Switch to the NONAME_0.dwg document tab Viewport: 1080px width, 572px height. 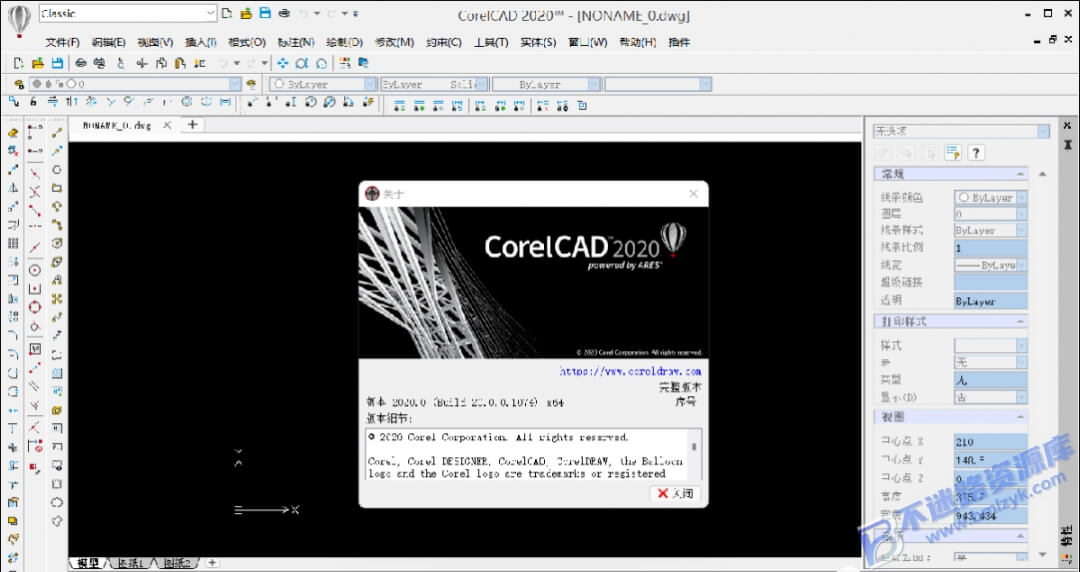(x=116, y=125)
